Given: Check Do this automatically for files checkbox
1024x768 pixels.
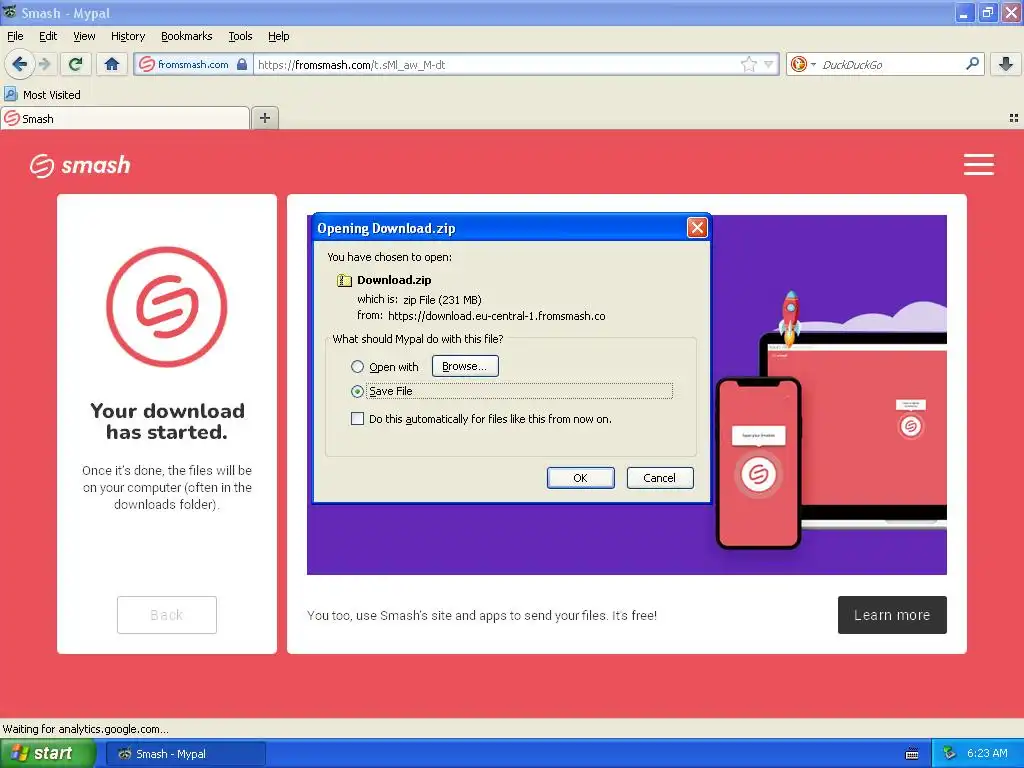Looking at the screenshot, I should coord(357,419).
